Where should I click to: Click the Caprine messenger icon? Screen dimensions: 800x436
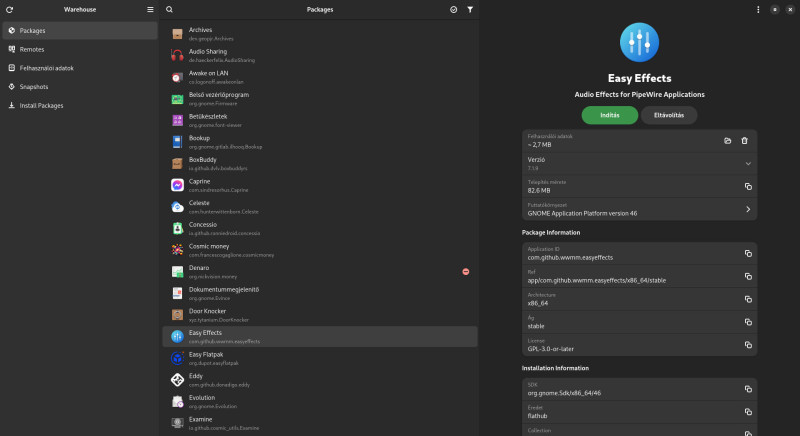click(x=177, y=185)
